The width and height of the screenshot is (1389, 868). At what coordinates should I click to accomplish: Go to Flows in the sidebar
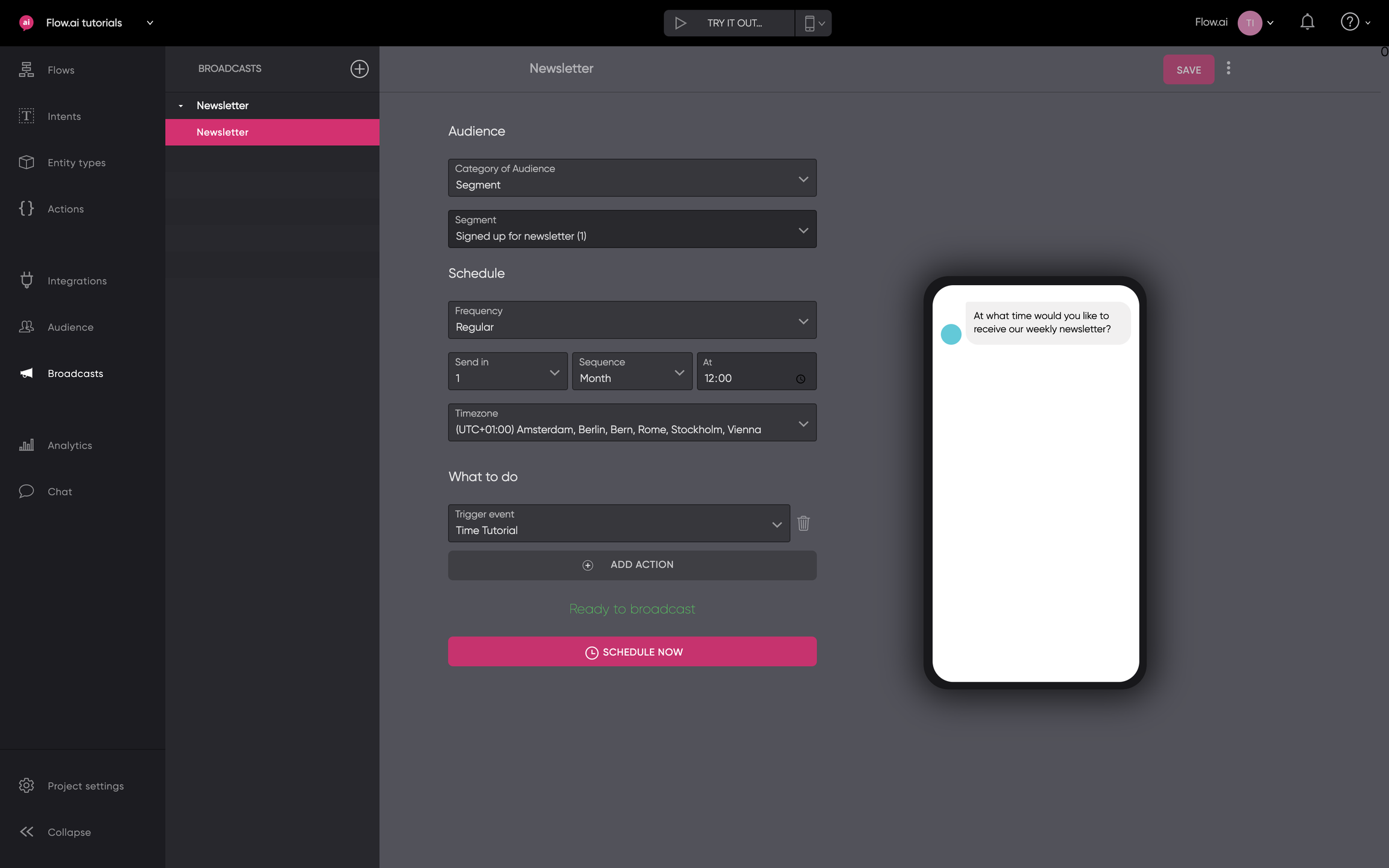(61, 70)
